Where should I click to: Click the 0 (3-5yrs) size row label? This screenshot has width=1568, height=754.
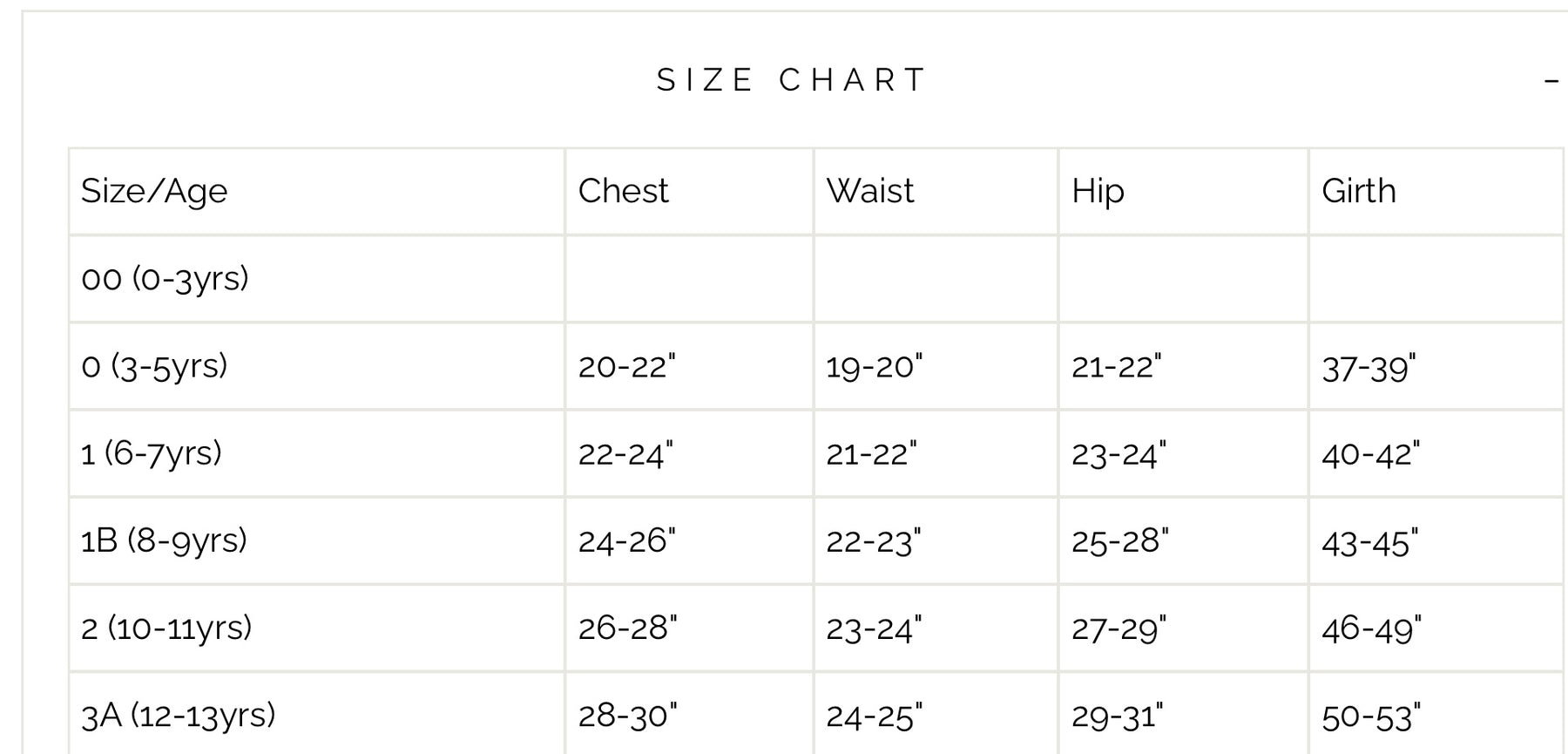154,366
